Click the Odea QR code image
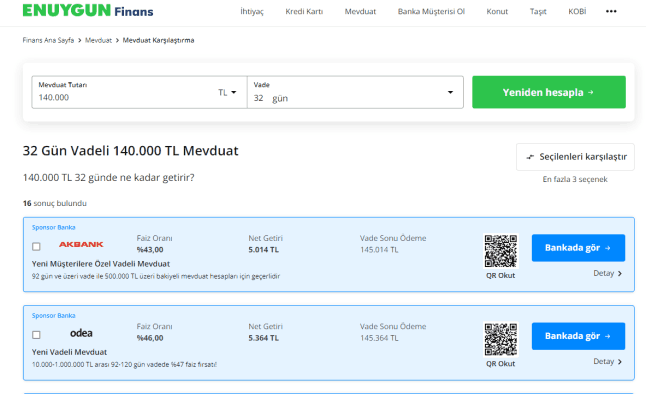646x394 pixels. (x=501, y=339)
